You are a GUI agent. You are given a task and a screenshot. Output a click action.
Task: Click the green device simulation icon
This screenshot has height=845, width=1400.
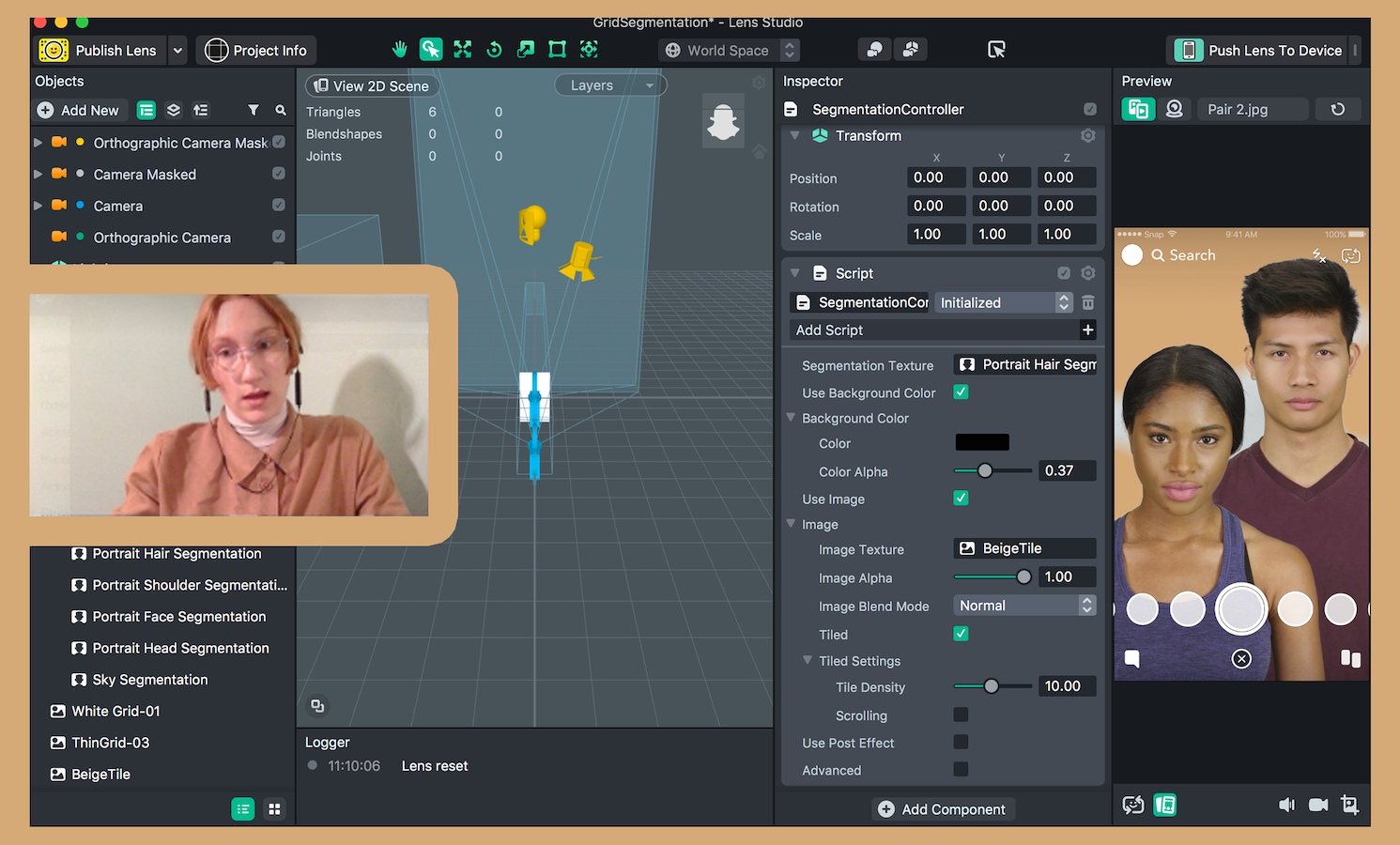pyautogui.click(x=1165, y=805)
